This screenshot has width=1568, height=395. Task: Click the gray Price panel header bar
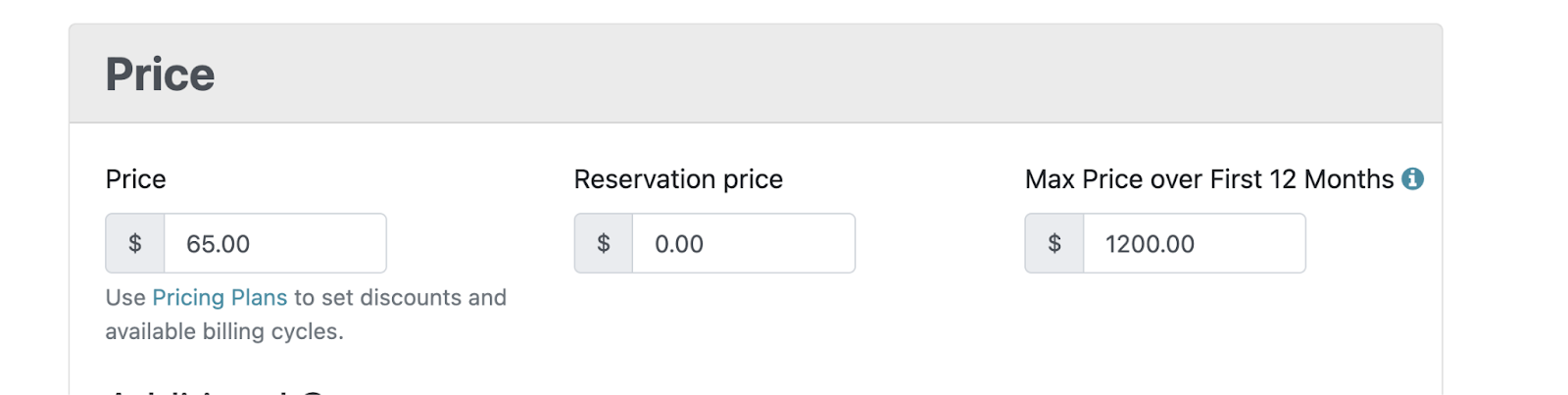coord(784,74)
